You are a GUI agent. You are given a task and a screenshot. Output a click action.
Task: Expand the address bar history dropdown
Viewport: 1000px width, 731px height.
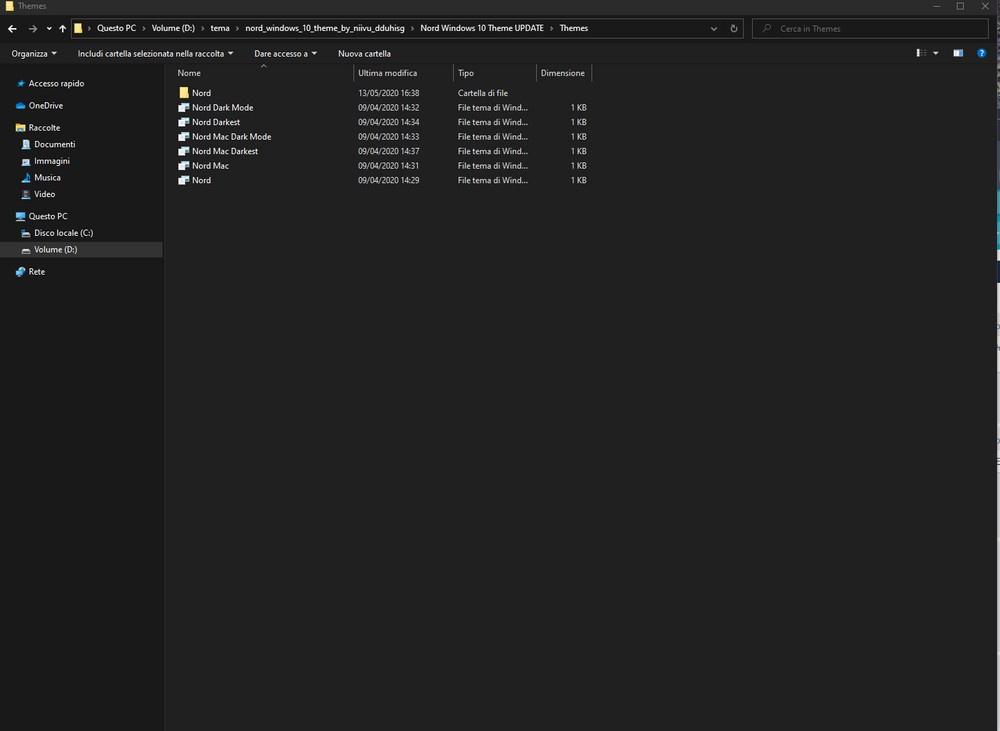(x=713, y=29)
